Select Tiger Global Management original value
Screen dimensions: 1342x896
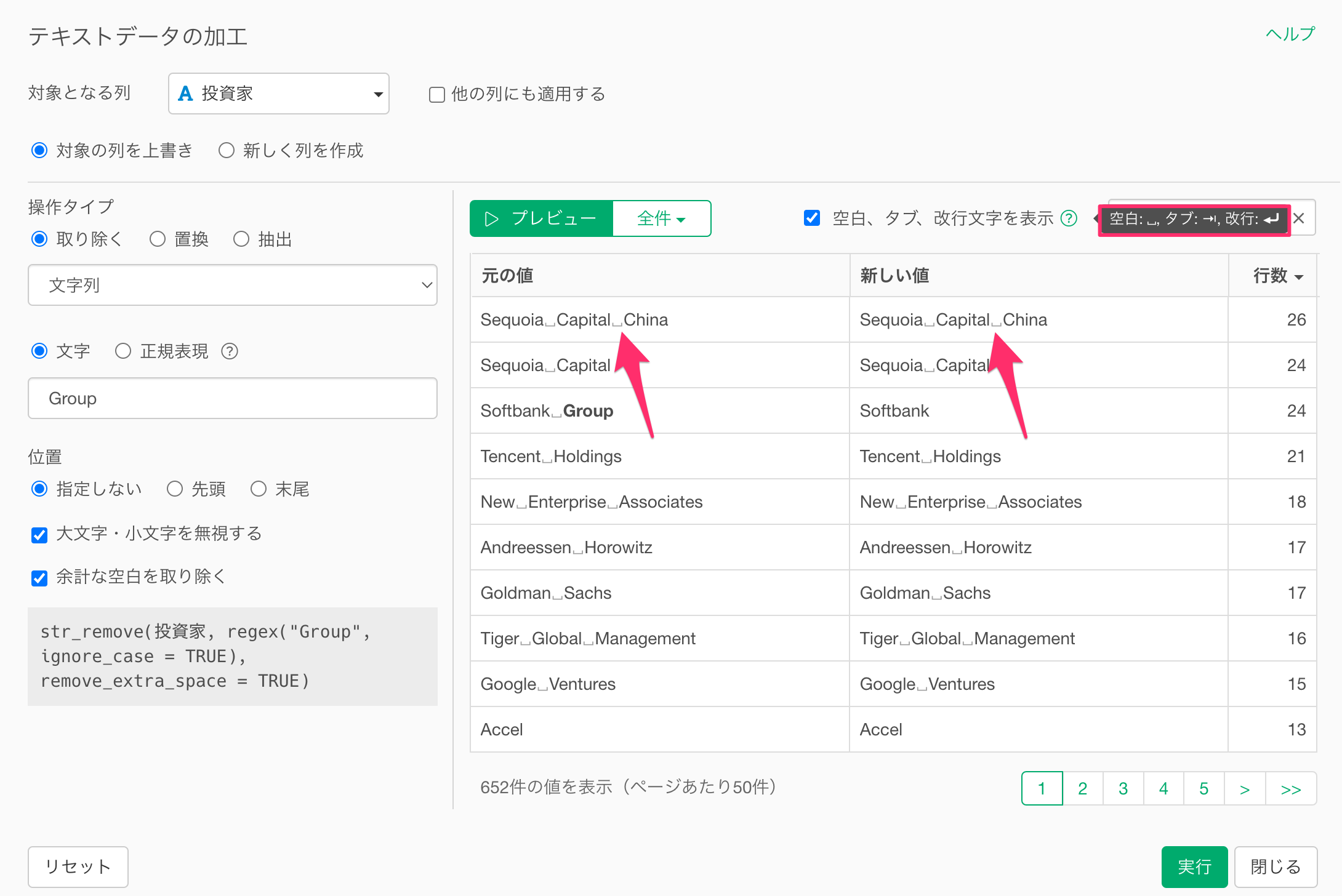660,638
